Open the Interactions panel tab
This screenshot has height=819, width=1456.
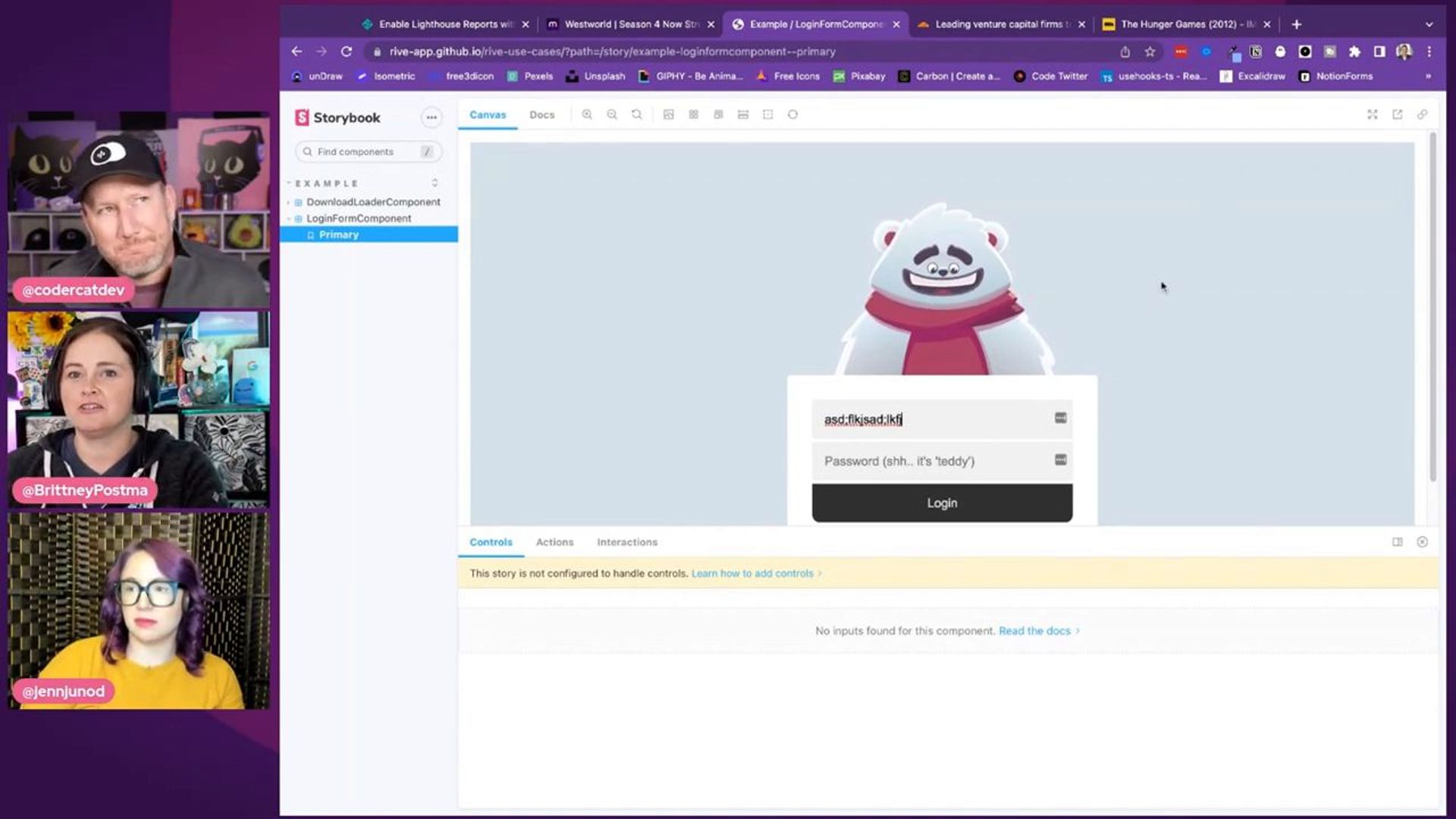click(x=626, y=542)
